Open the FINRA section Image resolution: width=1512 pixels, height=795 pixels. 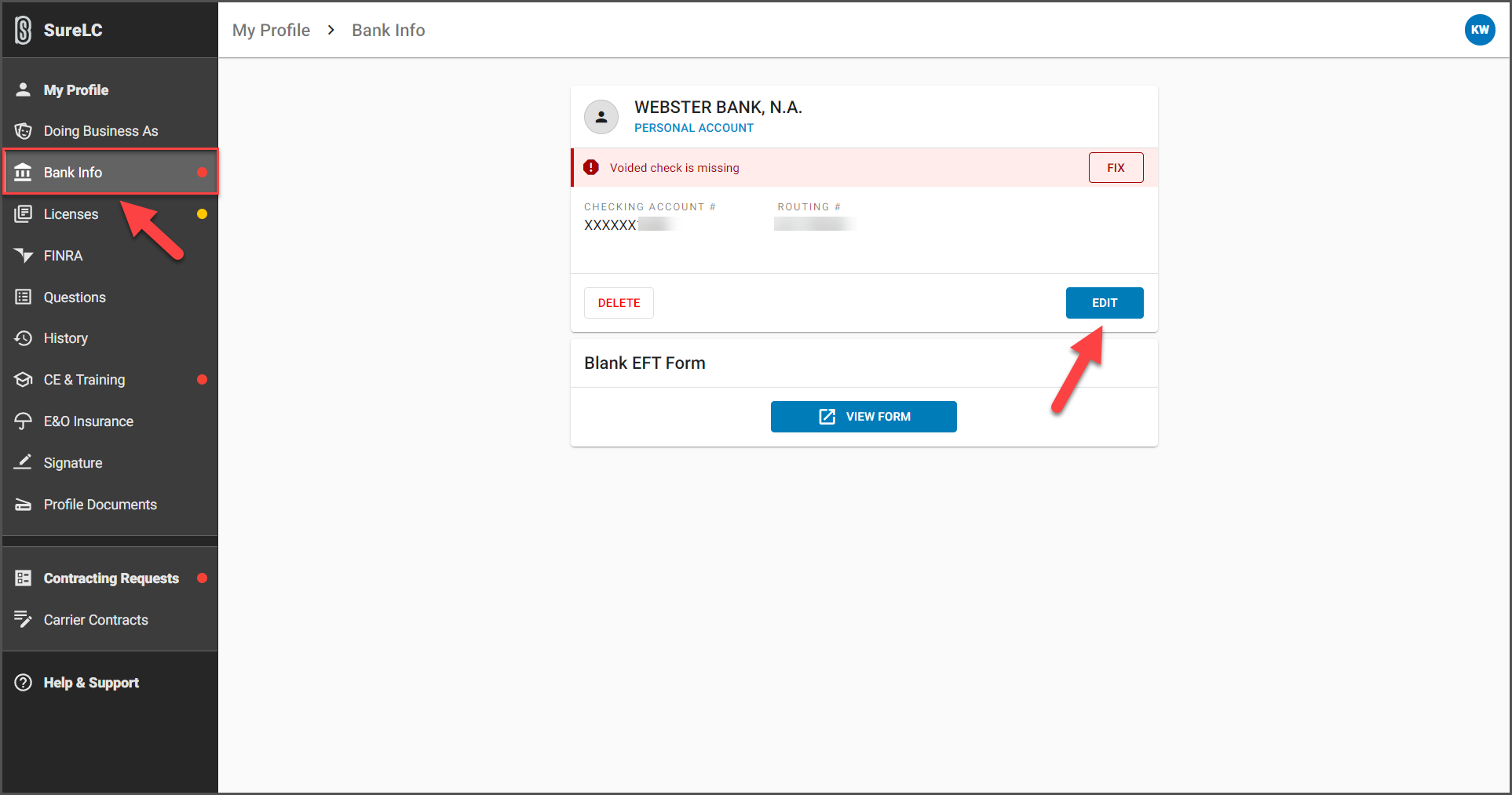[x=110, y=255]
